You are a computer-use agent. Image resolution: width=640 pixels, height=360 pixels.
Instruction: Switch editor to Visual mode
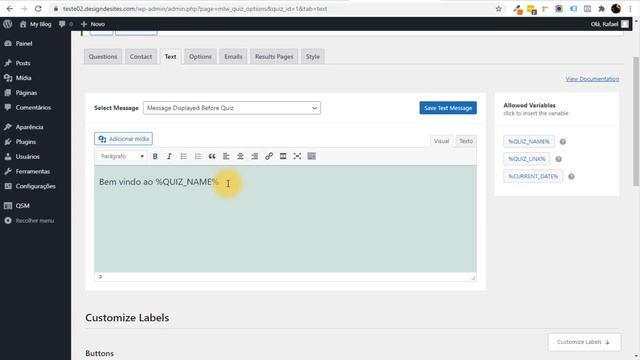441,141
